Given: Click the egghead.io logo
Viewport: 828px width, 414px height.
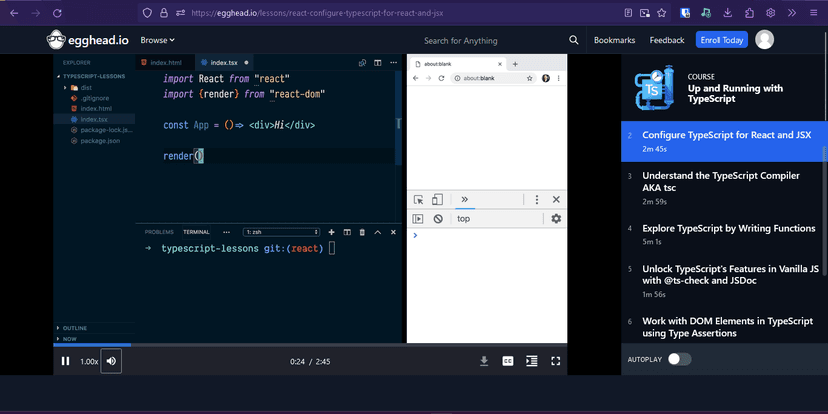Looking at the screenshot, I should 88,40.
